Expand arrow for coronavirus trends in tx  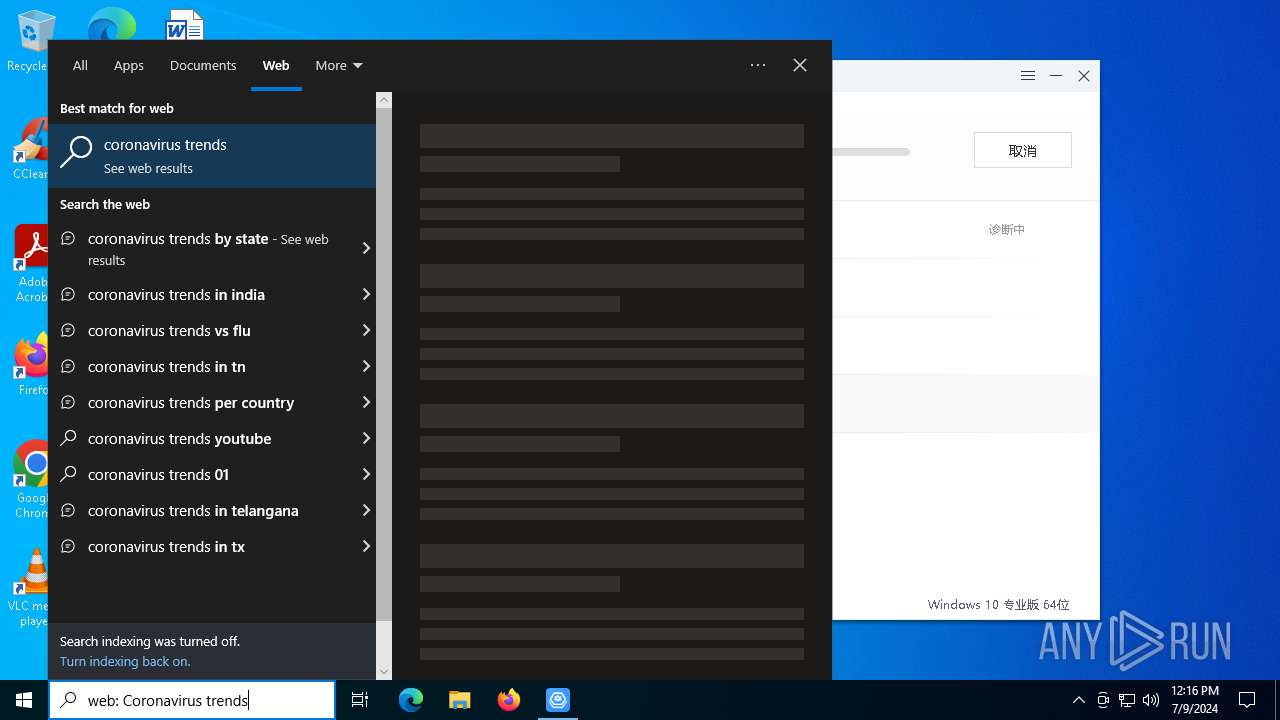tap(366, 546)
